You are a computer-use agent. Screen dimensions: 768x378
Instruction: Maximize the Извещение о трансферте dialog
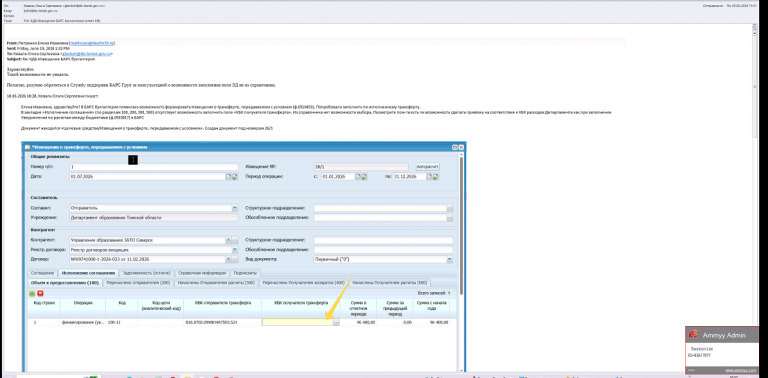tap(455, 147)
